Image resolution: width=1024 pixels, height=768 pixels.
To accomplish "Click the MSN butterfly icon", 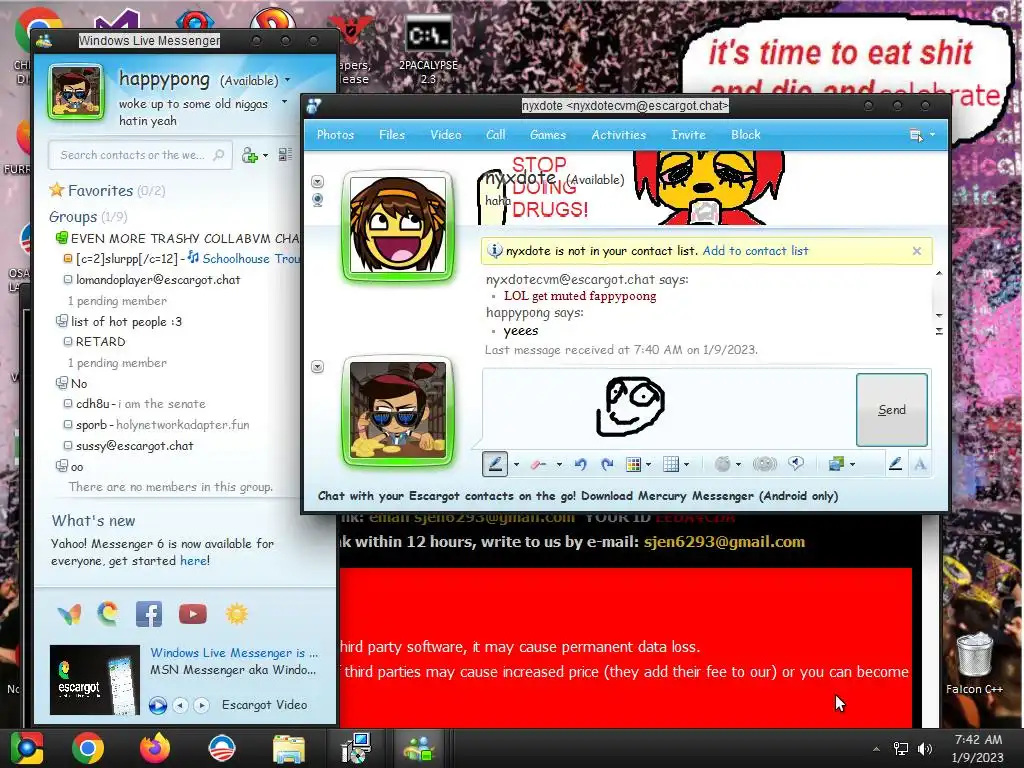I will (69, 614).
